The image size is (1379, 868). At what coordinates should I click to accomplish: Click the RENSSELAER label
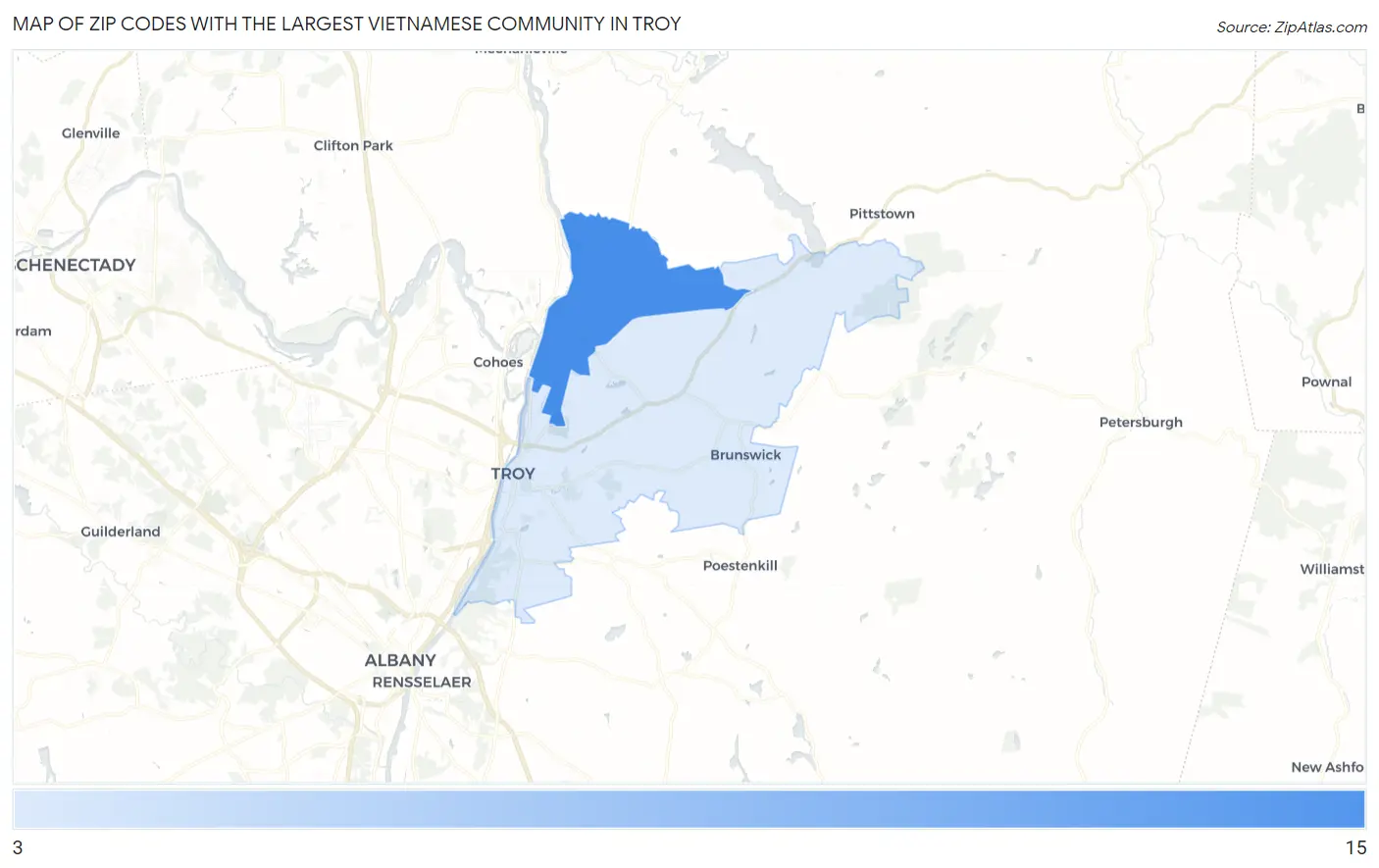pos(422,682)
